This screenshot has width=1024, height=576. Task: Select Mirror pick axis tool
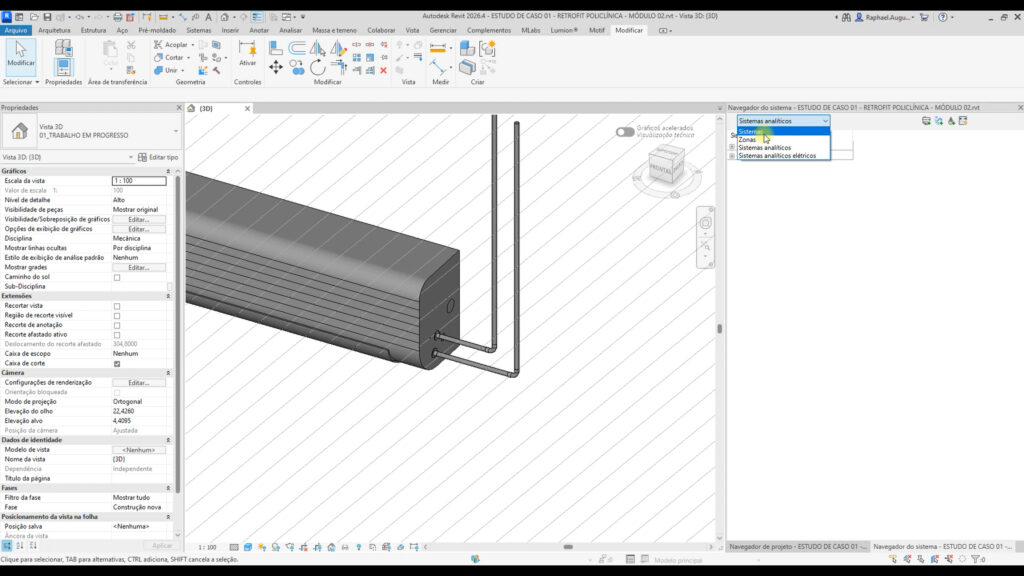pyautogui.click(x=317, y=47)
